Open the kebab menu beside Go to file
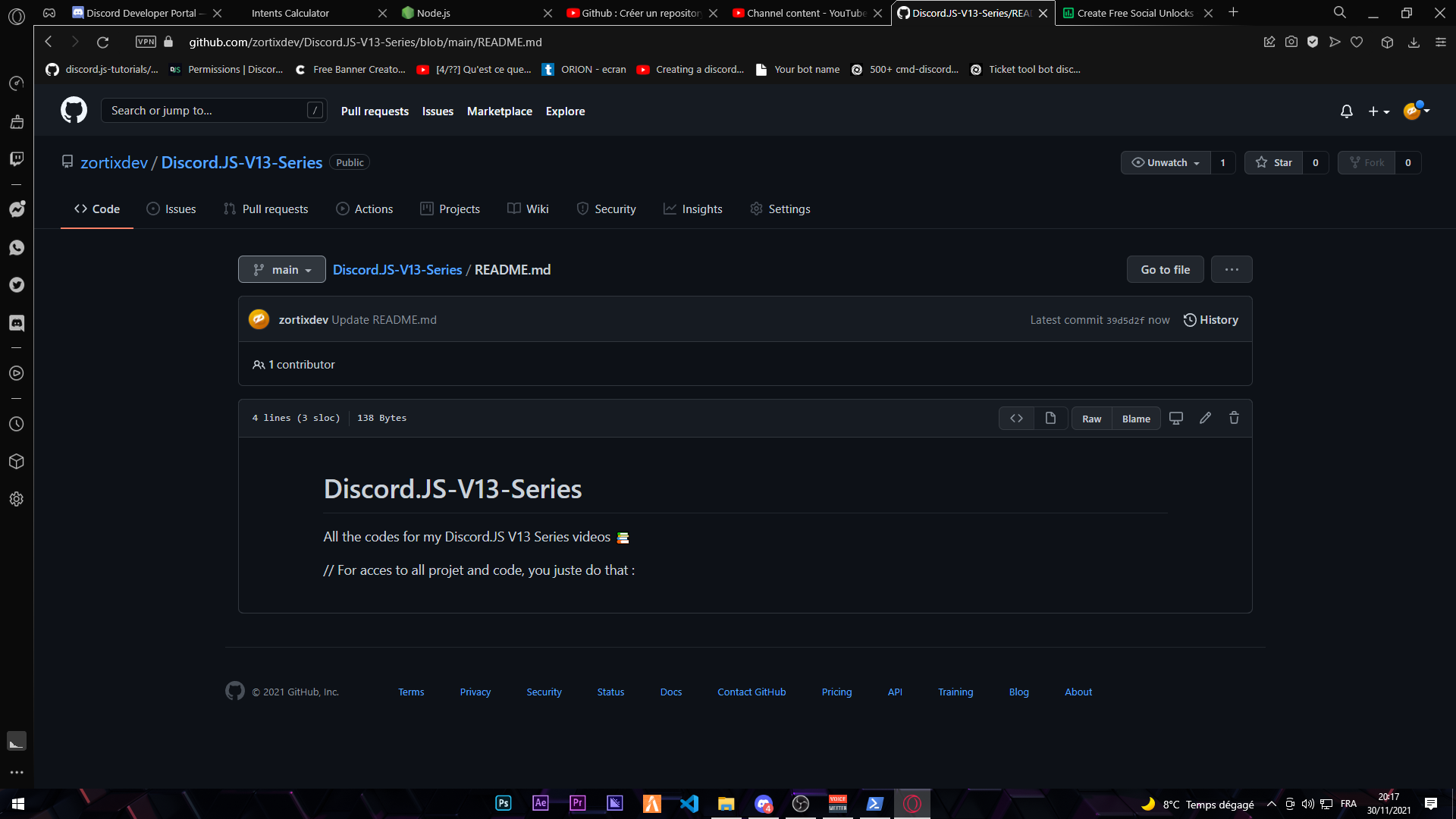 pyautogui.click(x=1232, y=269)
